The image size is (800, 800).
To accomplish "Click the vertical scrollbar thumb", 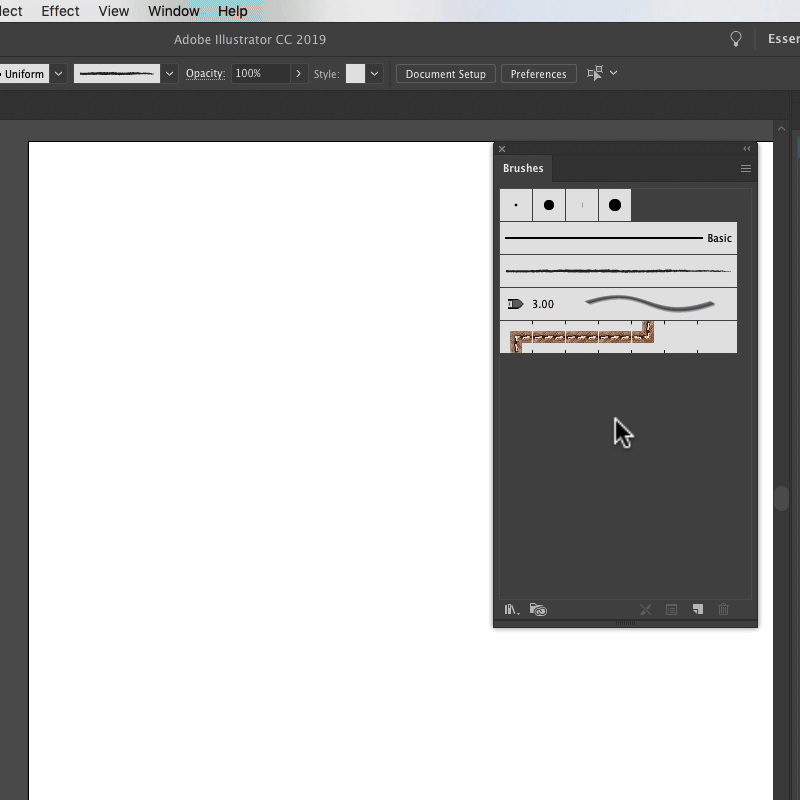I will pos(781,498).
